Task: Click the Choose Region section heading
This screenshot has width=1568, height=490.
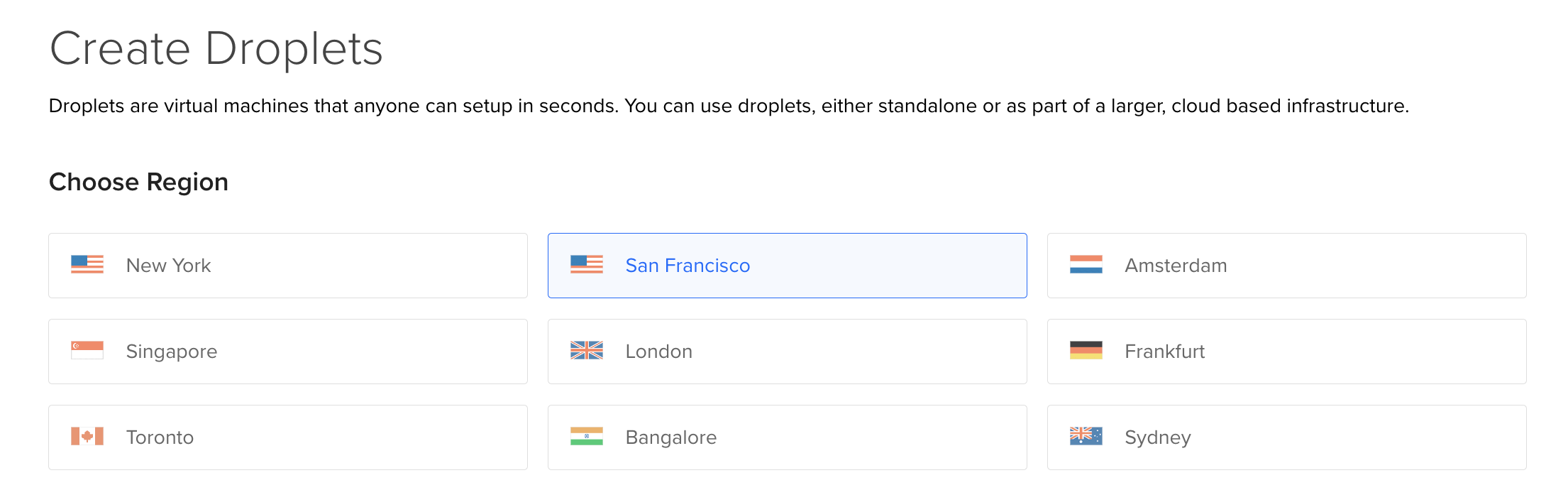Action: click(138, 183)
